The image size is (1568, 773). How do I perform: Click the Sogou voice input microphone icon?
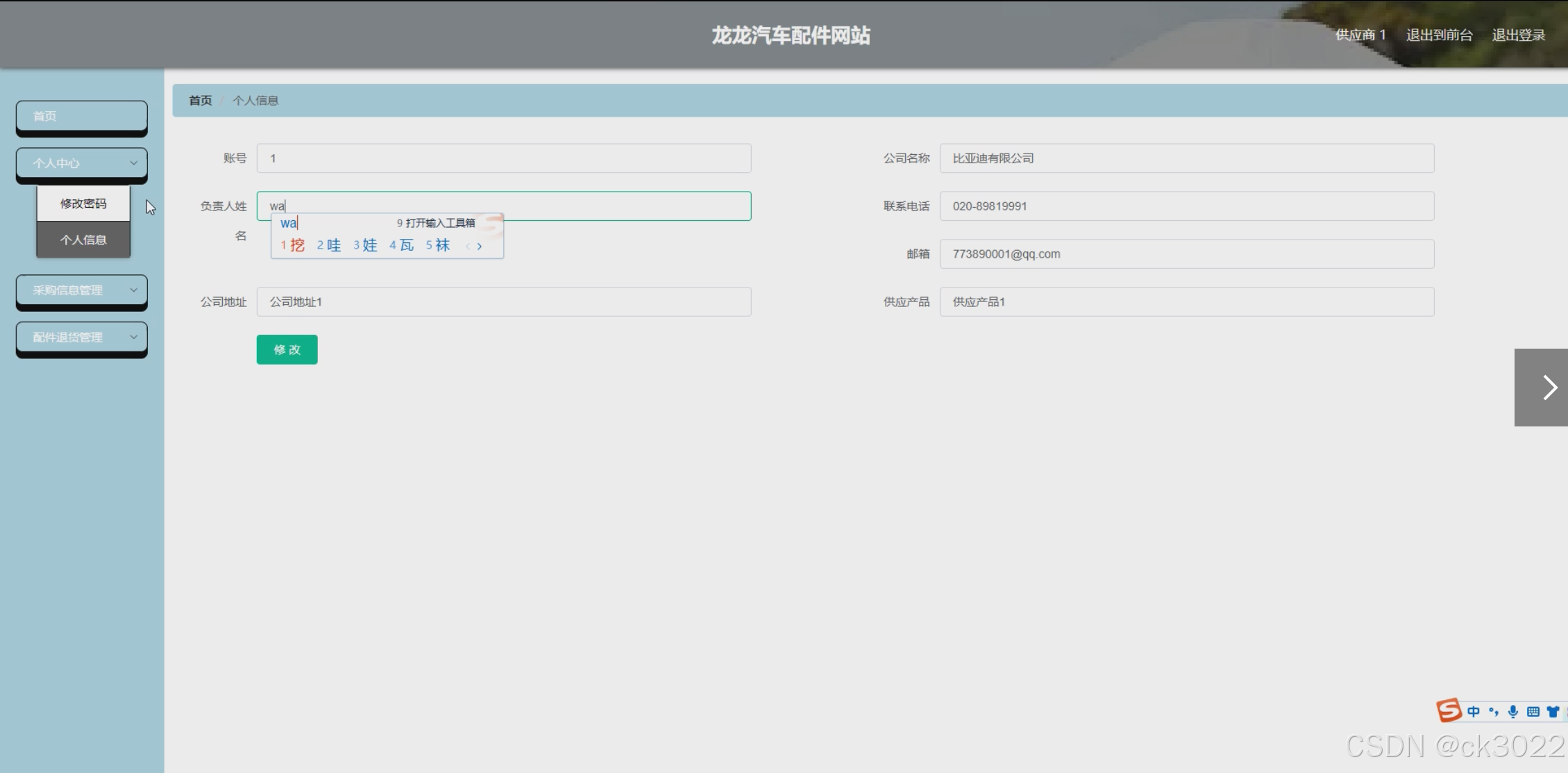point(1513,712)
